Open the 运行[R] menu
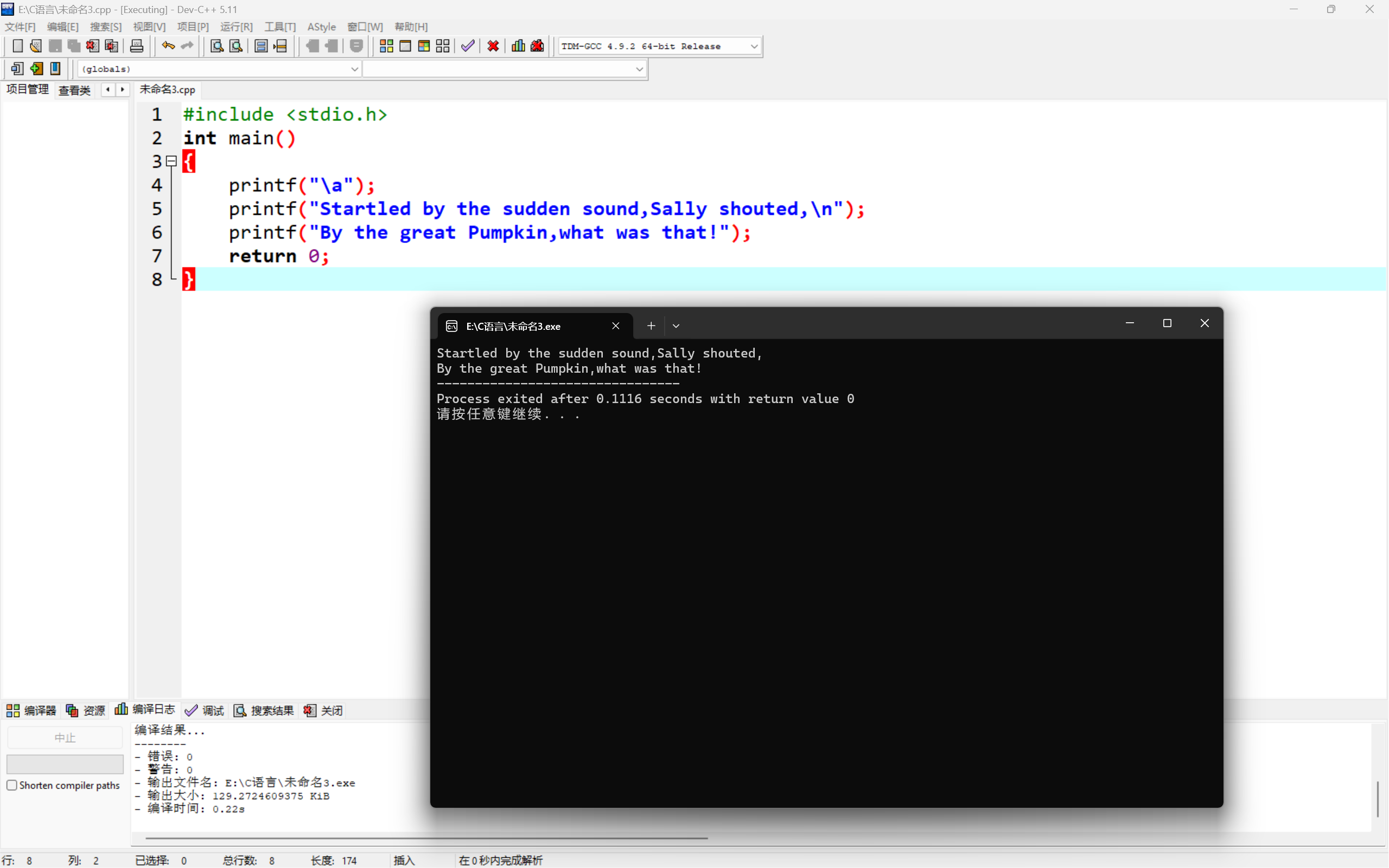Screen dimensions: 1389x868 click(236, 27)
